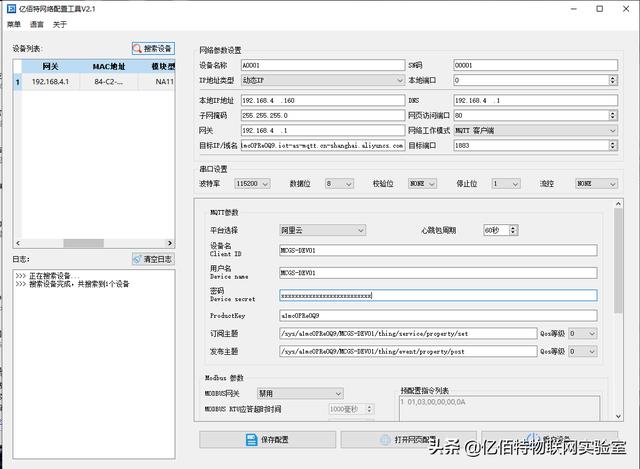Click the 网关 input field

click(x=323, y=131)
